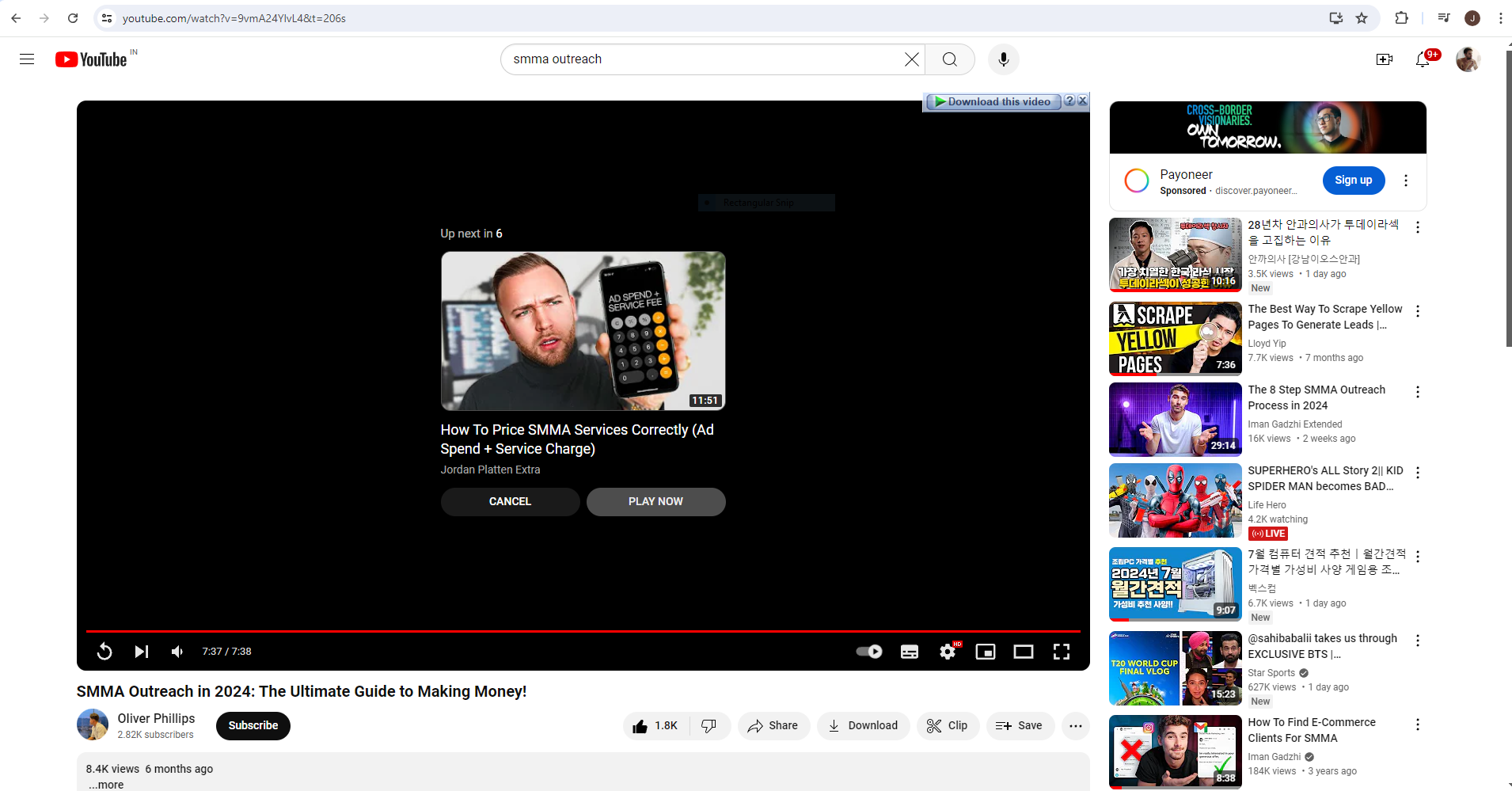
Task: View site information icon in address bar
Action: (x=107, y=18)
